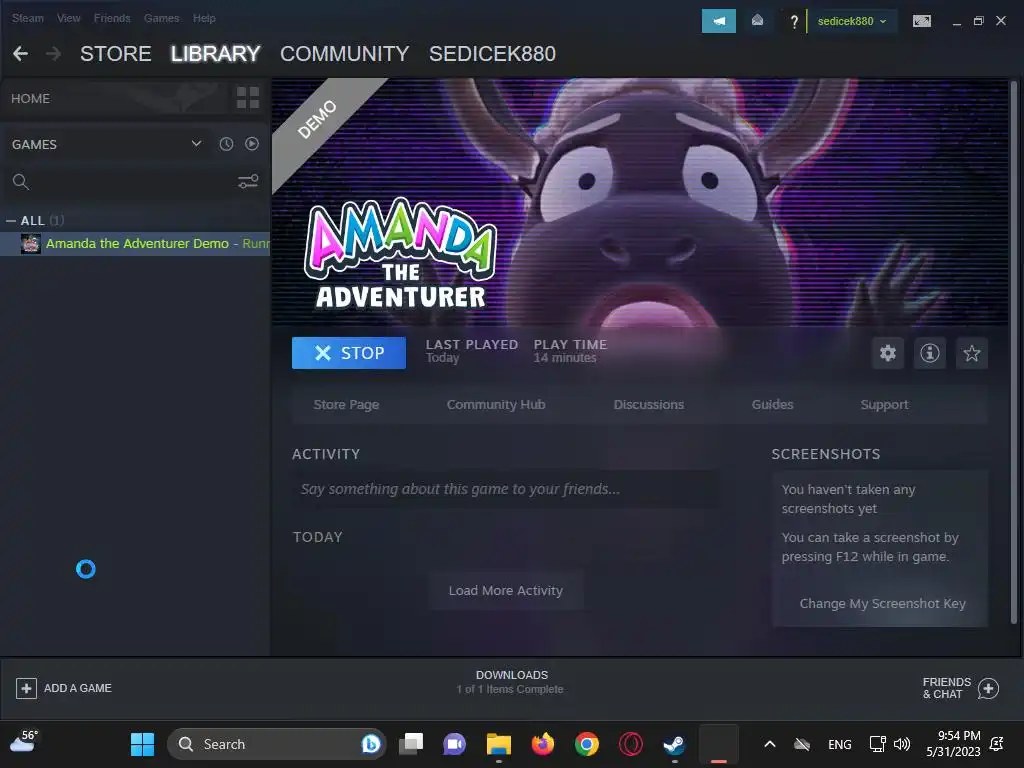
Task: Open advanced library filter options icon
Action: coord(248,182)
